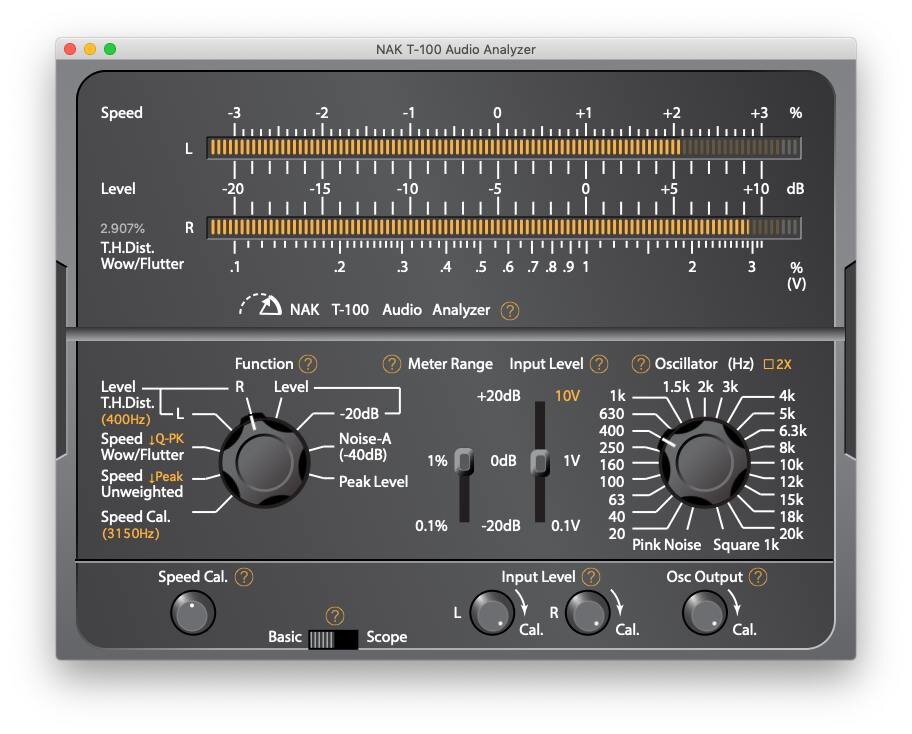
Task: Choose Speed Unweighted function label
Action: (x=142, y=484)
